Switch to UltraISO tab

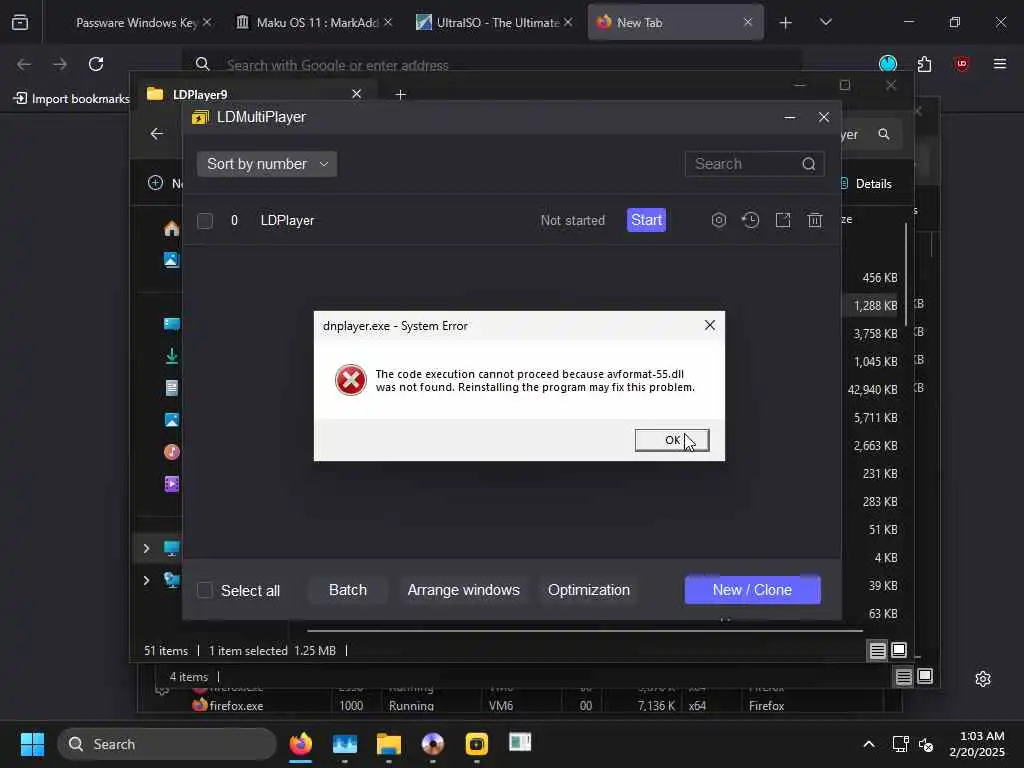496,22
